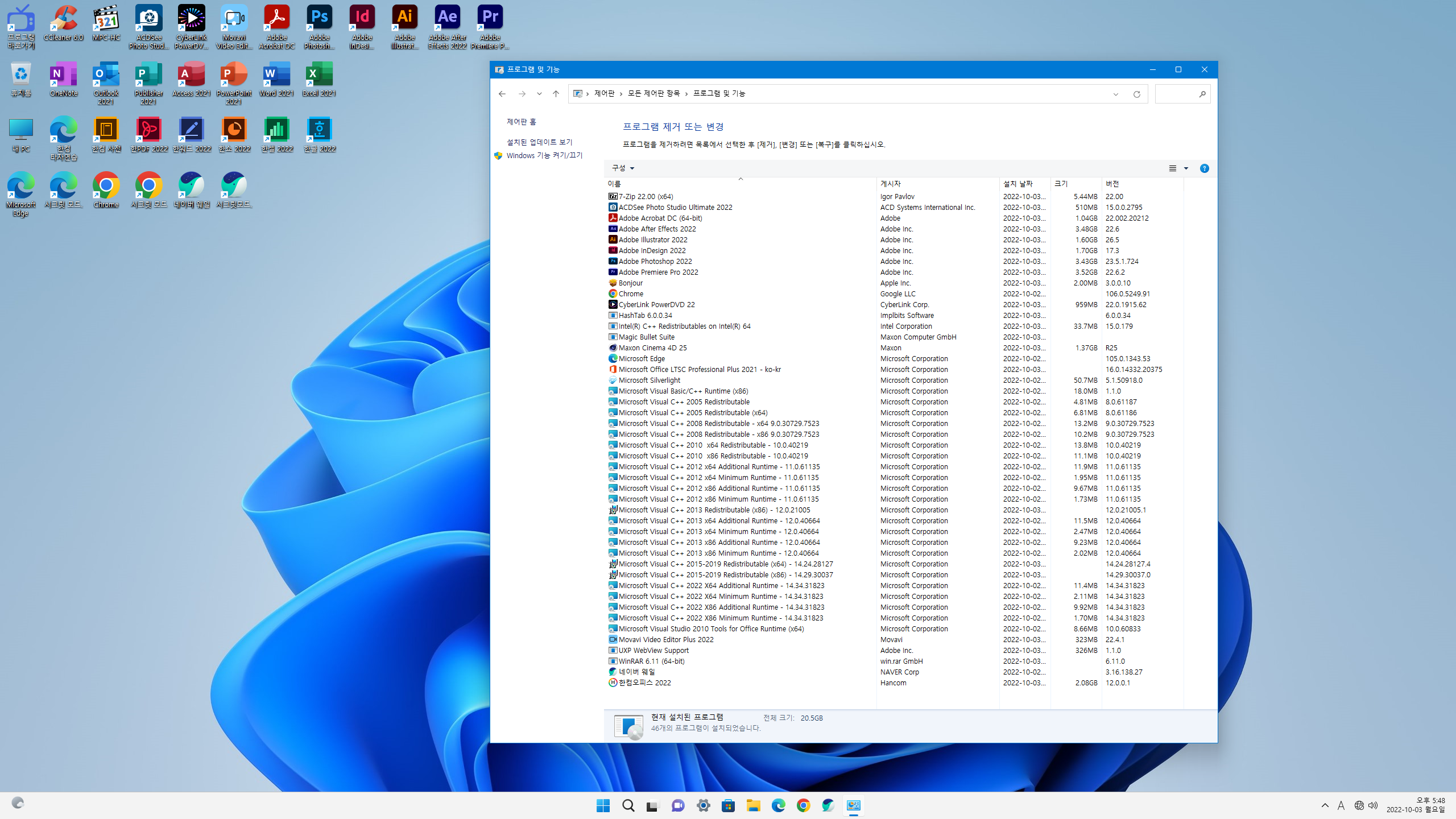This screenshot has width=1456, height=819.
Task: Open the Windows 기능 켜기/끄기 link
Action: (x=544, y=155)
